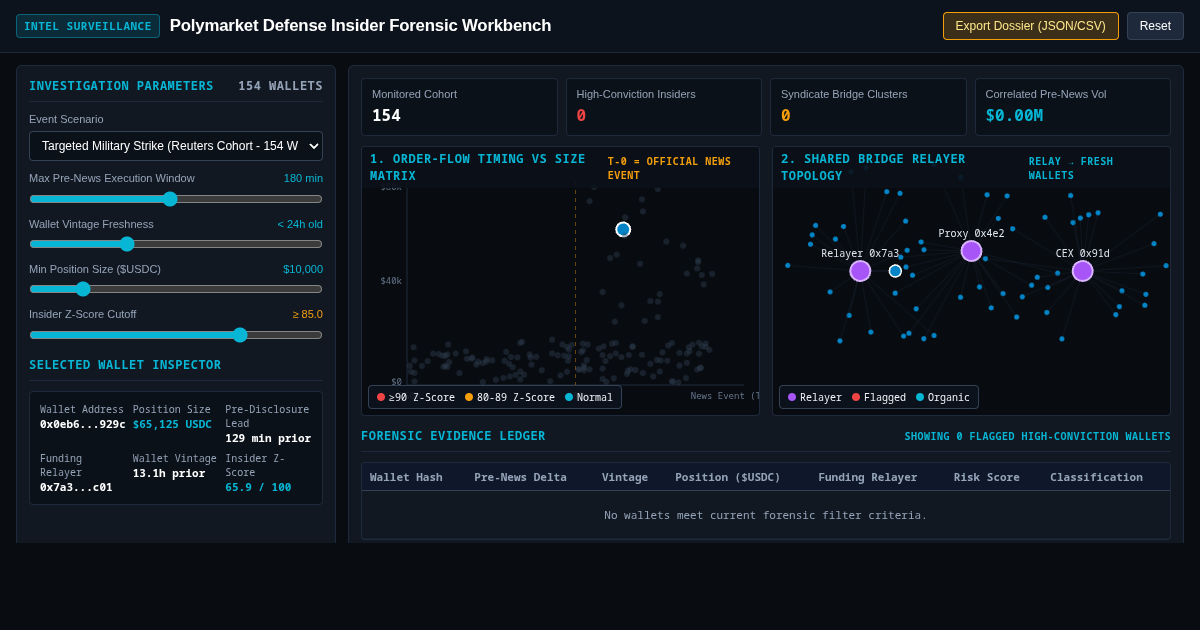
Task: Click the Reset button
Action: tap(1155, 26)
